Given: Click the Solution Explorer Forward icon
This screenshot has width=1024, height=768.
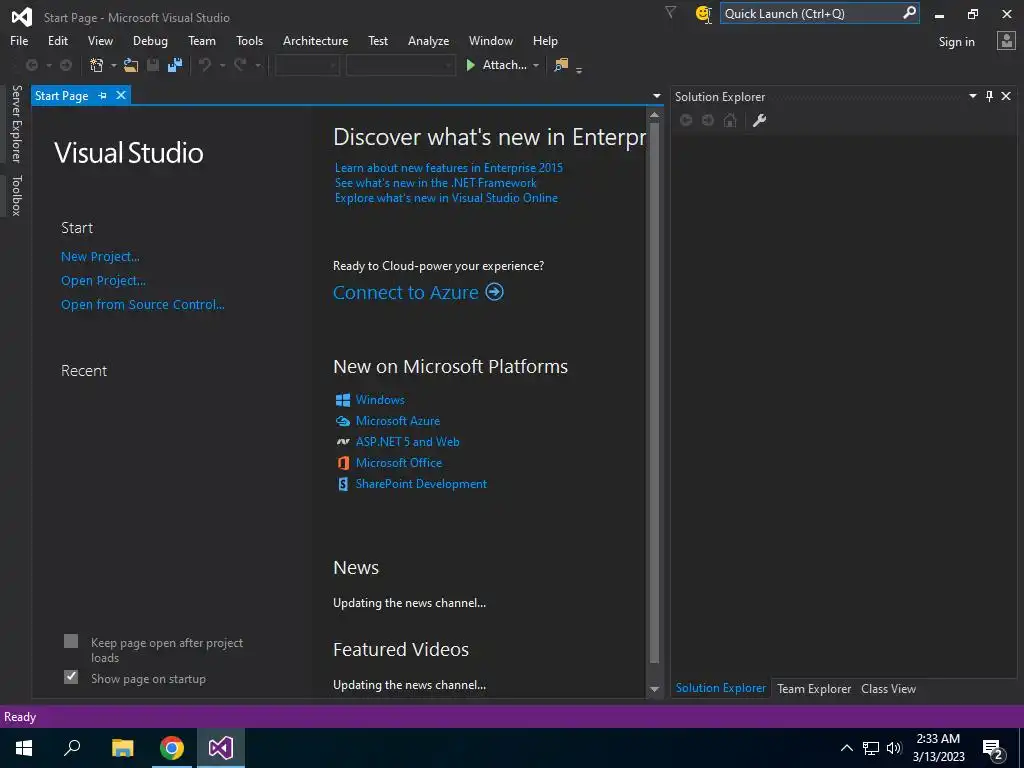Looking at the screenshot, I should (x=708, y=120).
